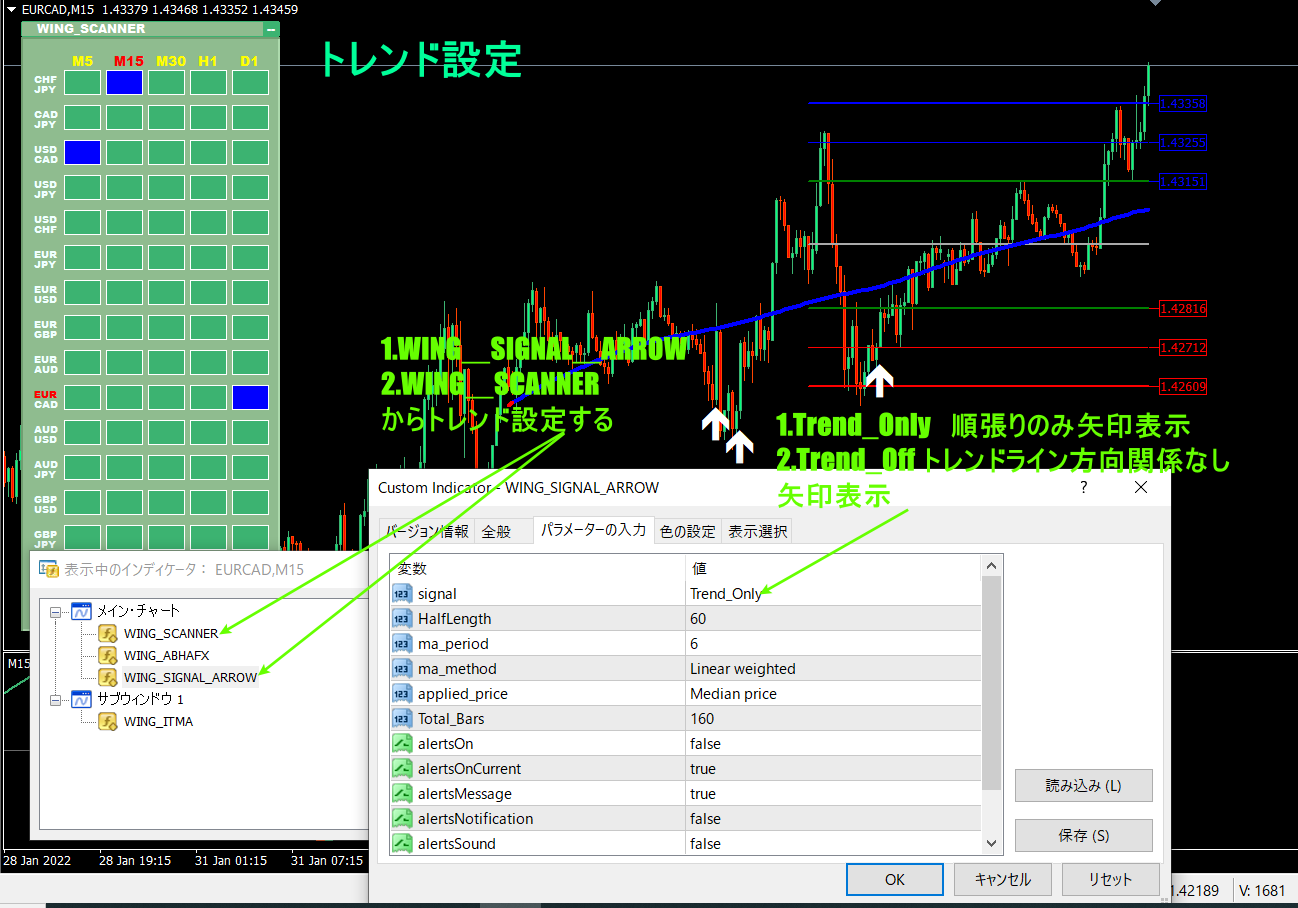Viewport: 1298px width, 908px height.
Task: Click the integer icon beside the signal parameter
Action: [402, 594]
